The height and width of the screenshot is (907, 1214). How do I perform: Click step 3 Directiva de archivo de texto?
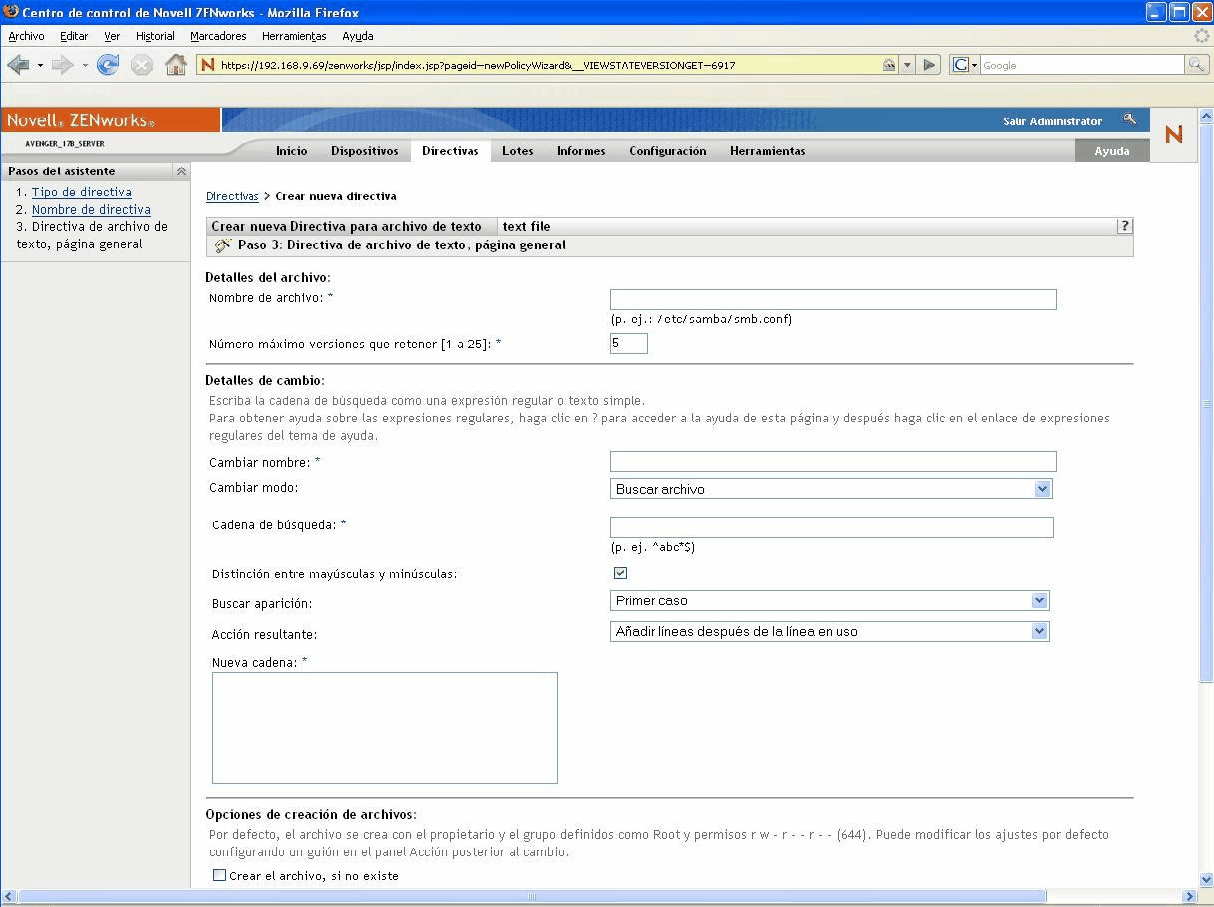click(x=92, y=235)
